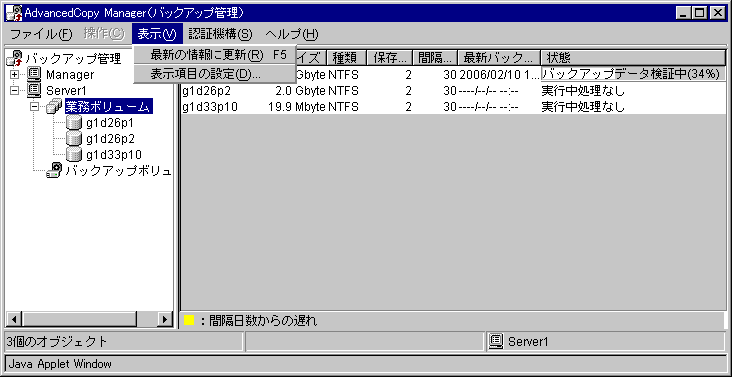This screenshot has width=732, height=377.
Task: Select バックアップボリューム tree label
Action: (x=119, y=171)
